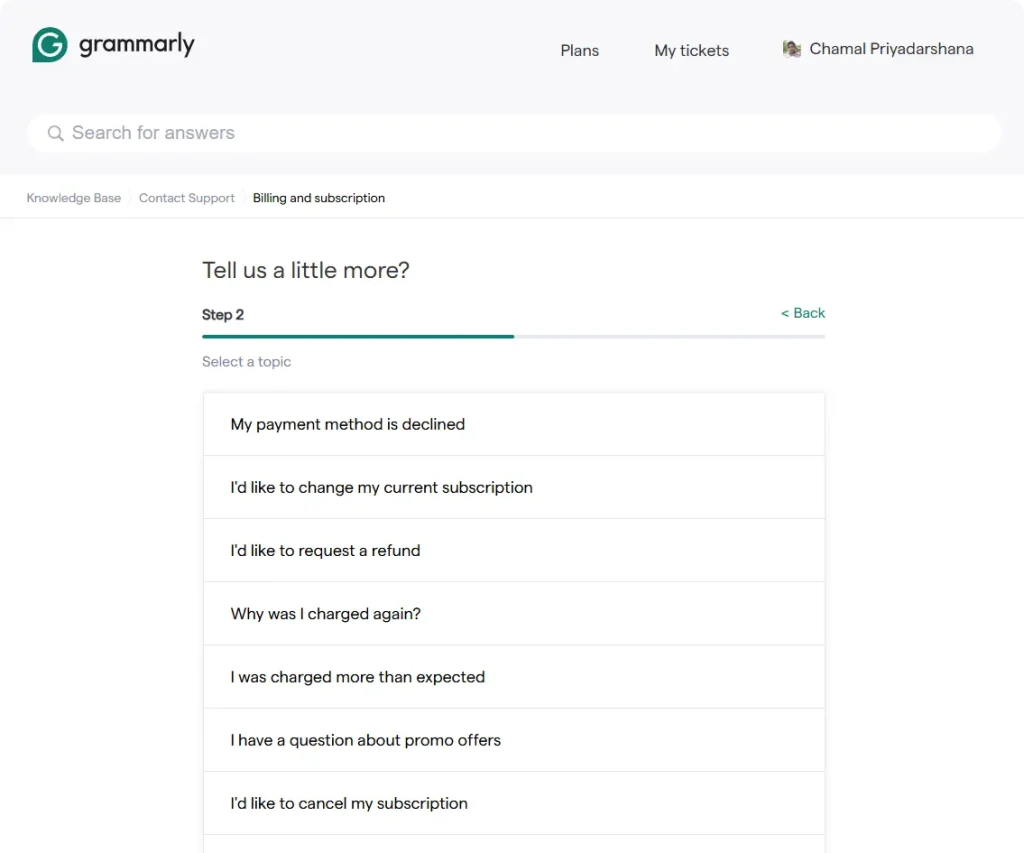The image size is (1024, 853).
Task: Click the grammarly wordmark text
Action: tap(136, 44)
